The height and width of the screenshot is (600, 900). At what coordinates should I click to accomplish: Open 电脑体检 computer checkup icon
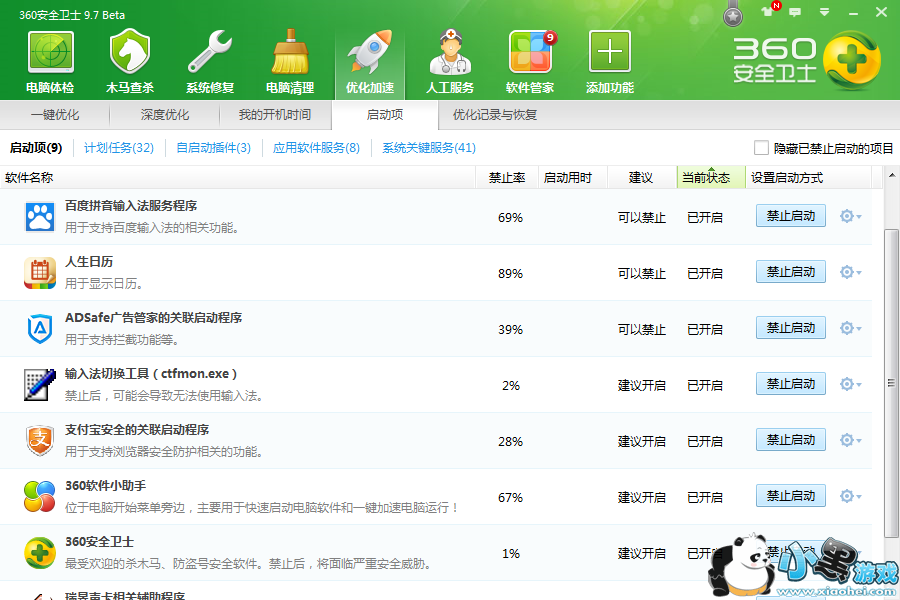coord(50,52)
